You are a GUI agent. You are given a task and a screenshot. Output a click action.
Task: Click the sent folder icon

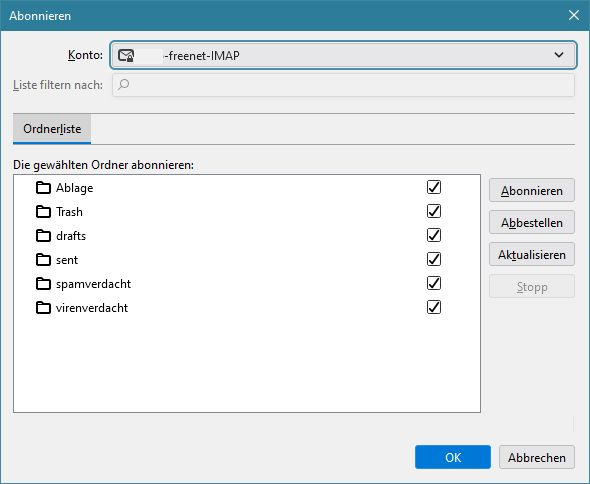[x=43, y=260]
